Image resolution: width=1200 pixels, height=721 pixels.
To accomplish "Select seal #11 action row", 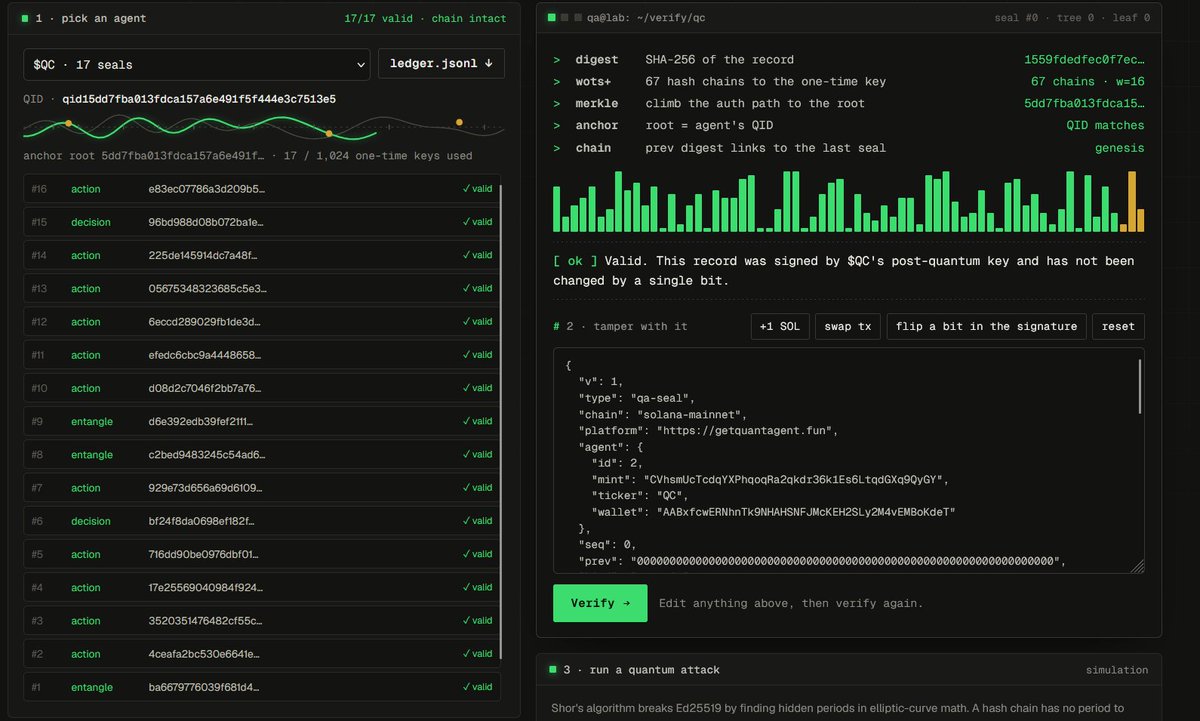I will pyautogui.click(x=262, y=355).
